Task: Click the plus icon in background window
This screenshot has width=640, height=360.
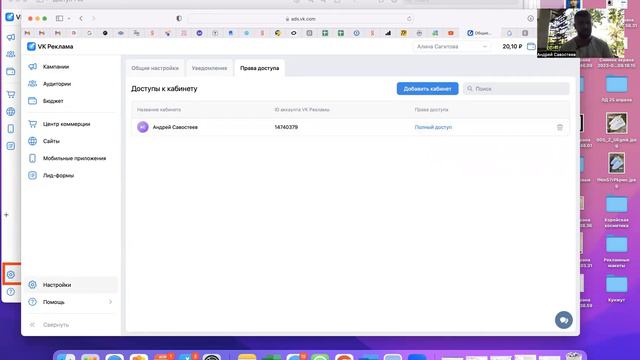Action: [x=6, y=215]
